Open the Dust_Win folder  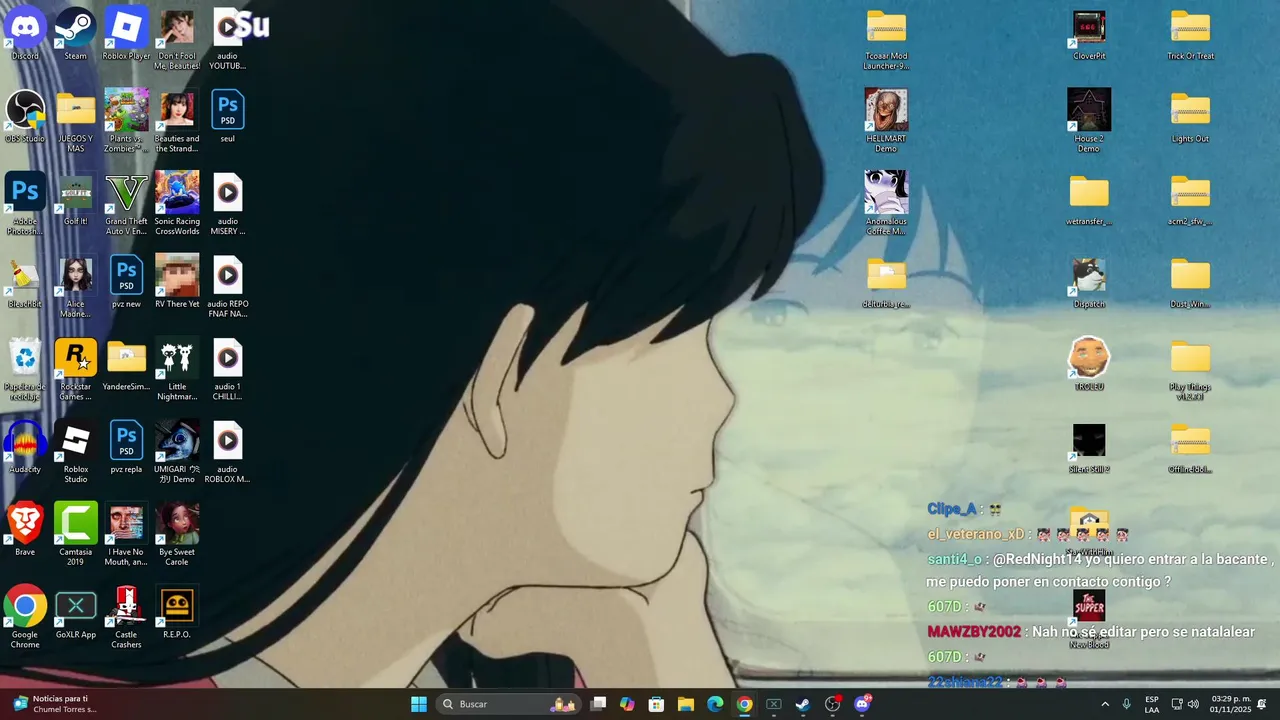point(1190,283)
